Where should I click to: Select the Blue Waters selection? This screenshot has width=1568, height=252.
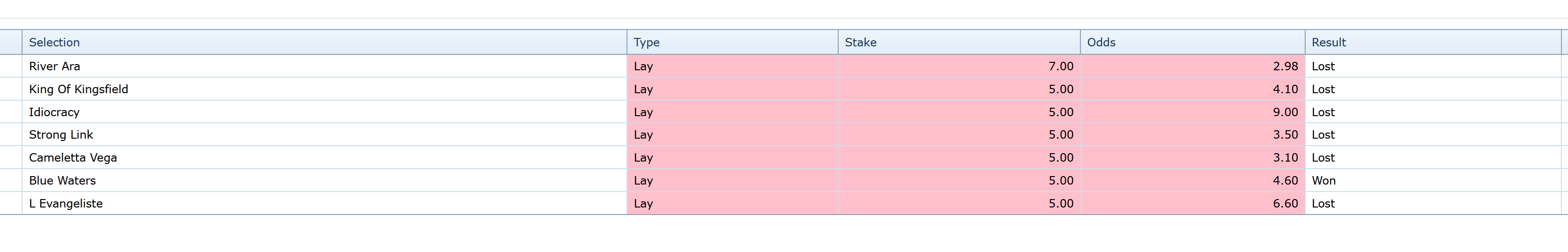[x=63, y=181]
